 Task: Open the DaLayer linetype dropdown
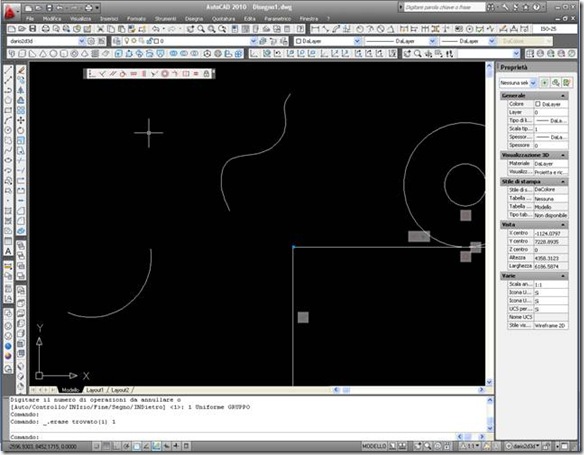pyautogui.click(x=432, y=41)
